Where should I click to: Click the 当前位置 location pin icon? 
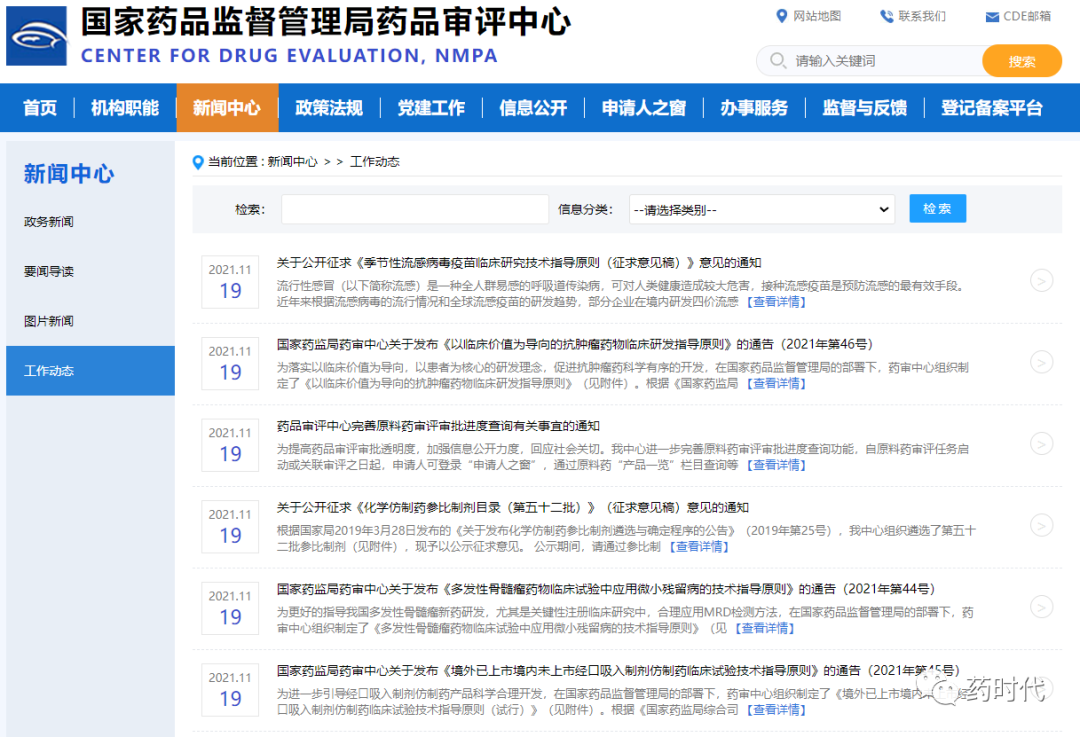pos(198,162)
